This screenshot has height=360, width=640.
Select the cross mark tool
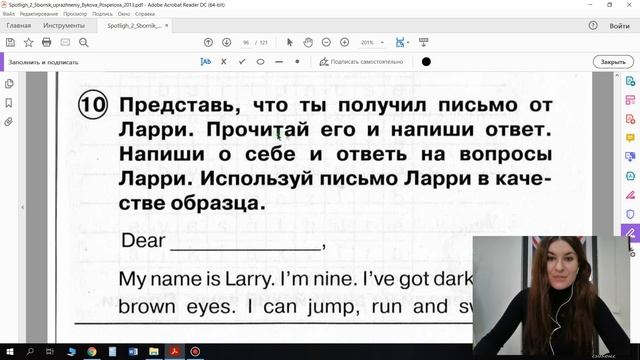click(x=224, y=62)
